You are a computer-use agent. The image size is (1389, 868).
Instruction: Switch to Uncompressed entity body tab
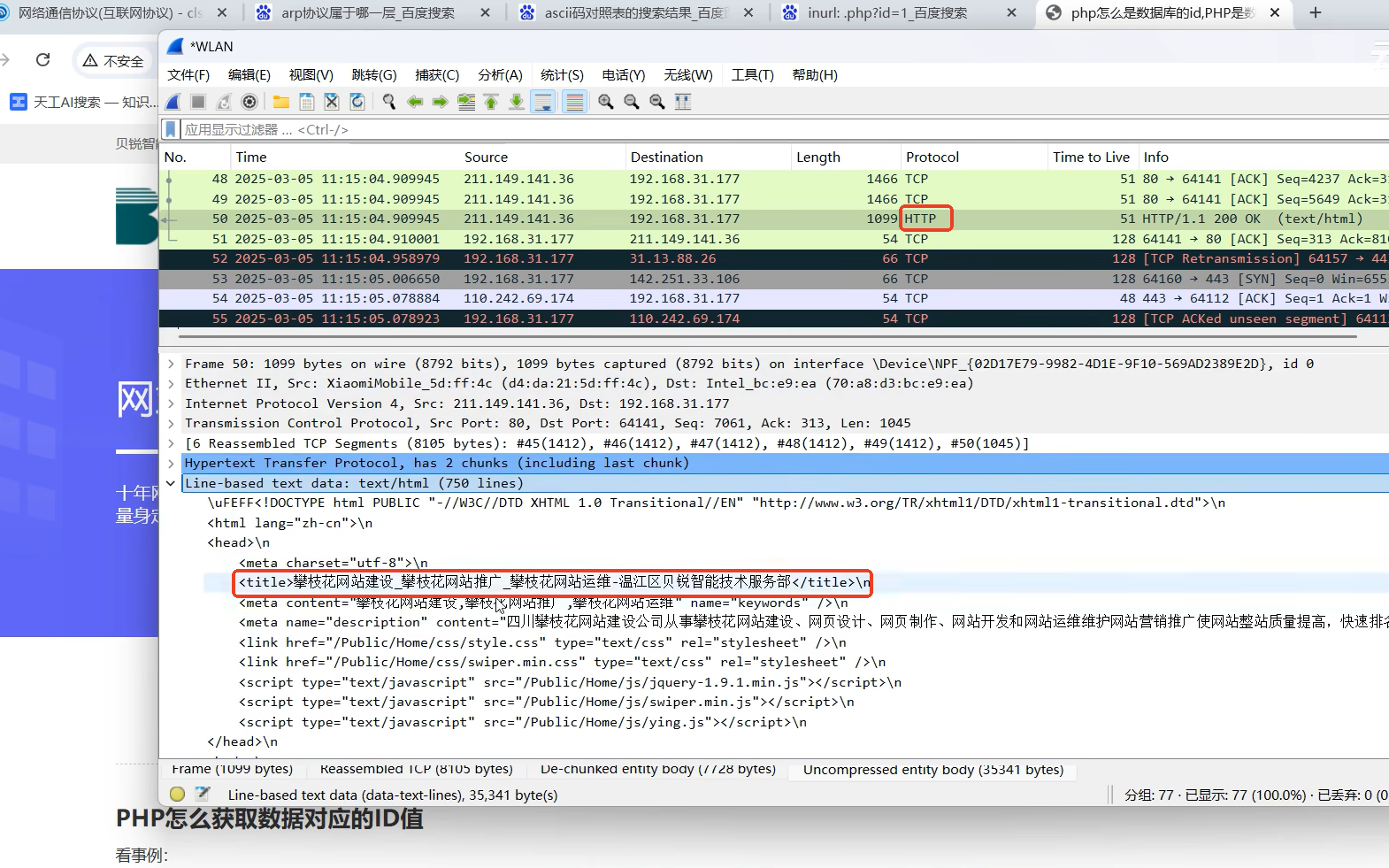[933, 769]
